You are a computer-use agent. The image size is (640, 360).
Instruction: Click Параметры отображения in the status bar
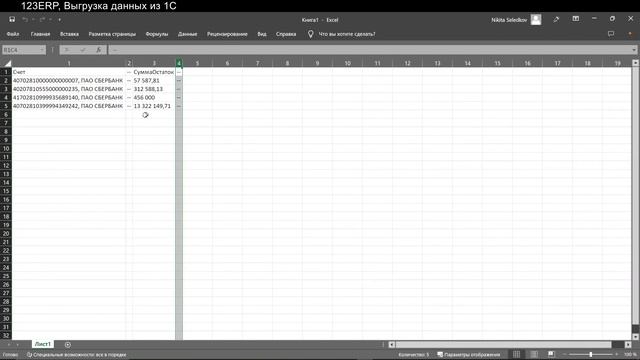click(469, 355)
